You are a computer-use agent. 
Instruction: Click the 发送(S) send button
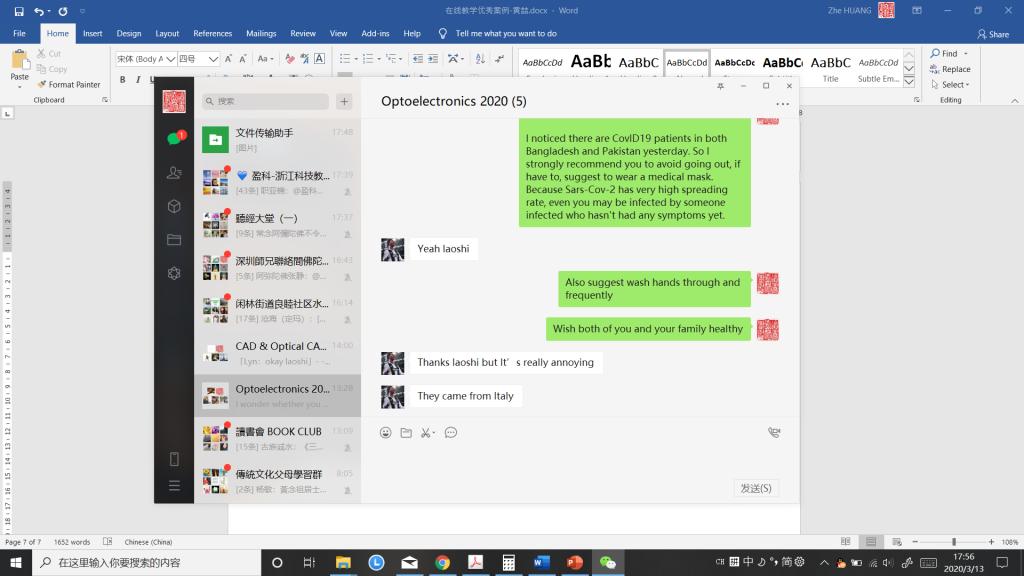(x=755, y=488)
